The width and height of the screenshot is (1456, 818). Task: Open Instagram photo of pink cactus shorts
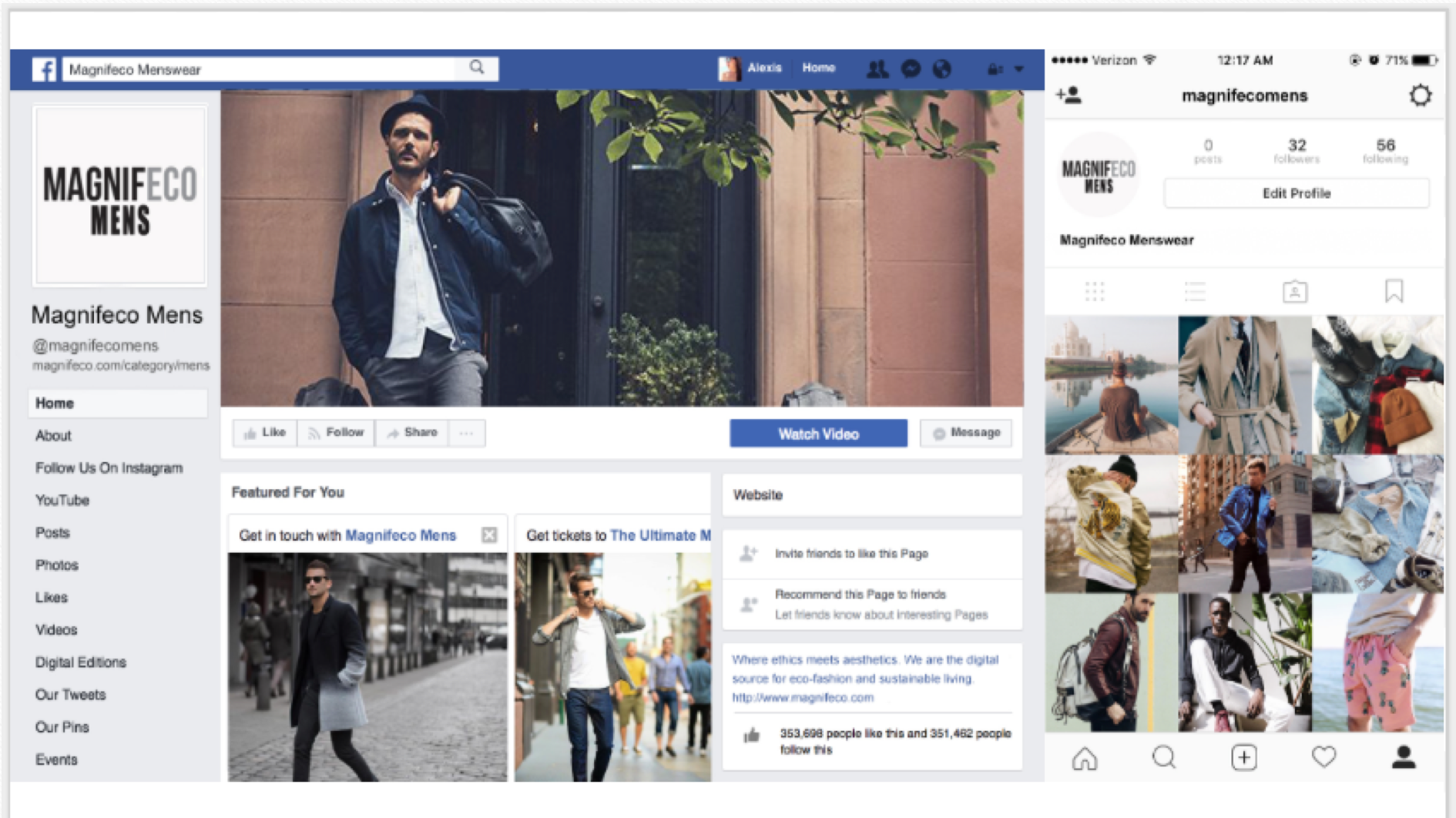[1378, 662]
